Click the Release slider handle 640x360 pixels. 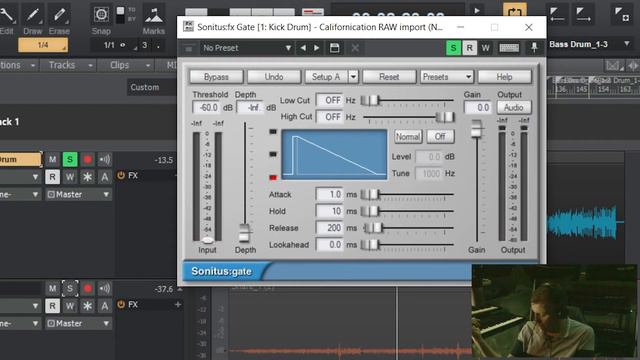[373, 228]
